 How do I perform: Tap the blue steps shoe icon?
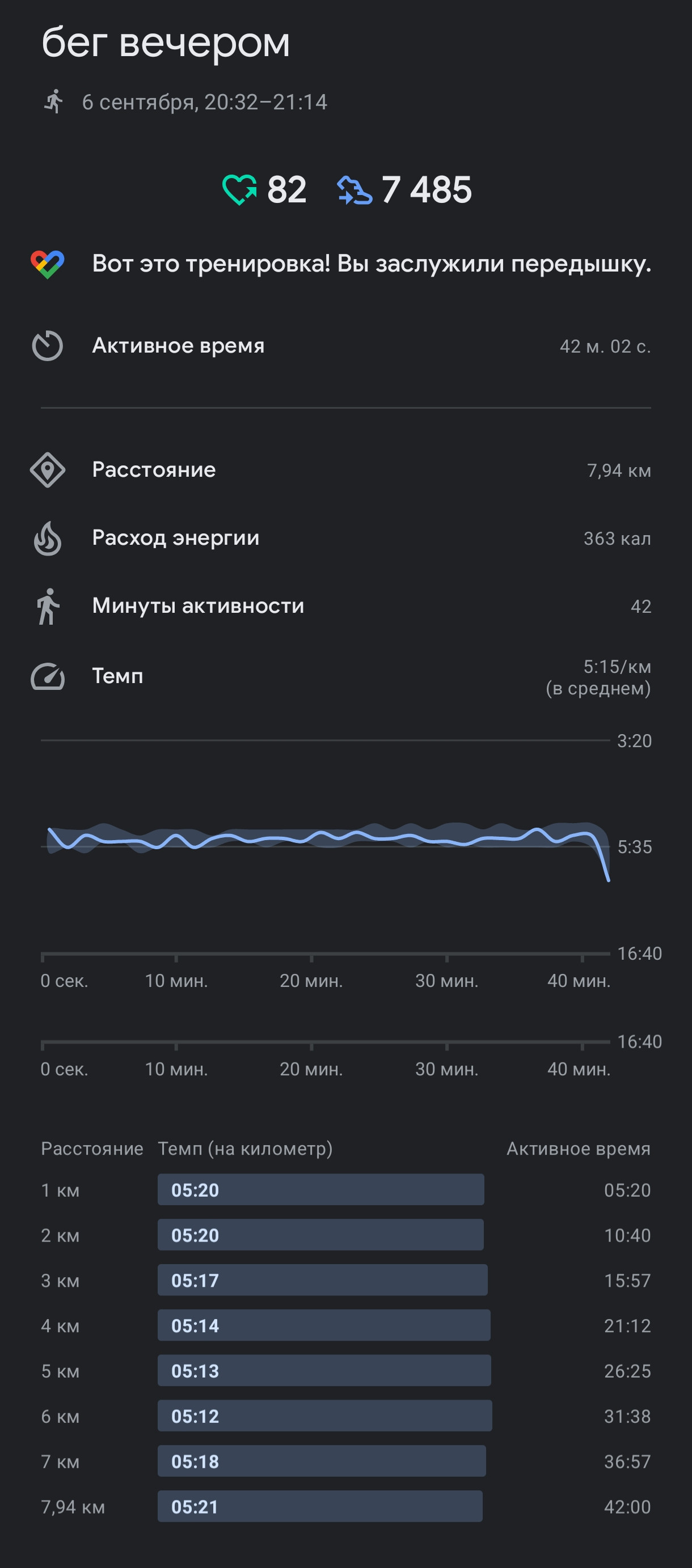point(355,190)
